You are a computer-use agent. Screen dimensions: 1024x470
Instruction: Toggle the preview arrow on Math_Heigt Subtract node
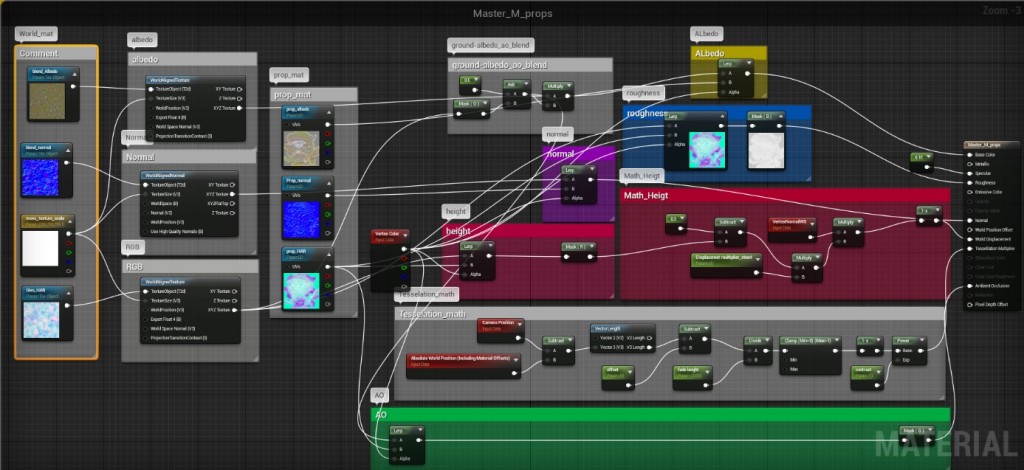(x=741, y=222)
